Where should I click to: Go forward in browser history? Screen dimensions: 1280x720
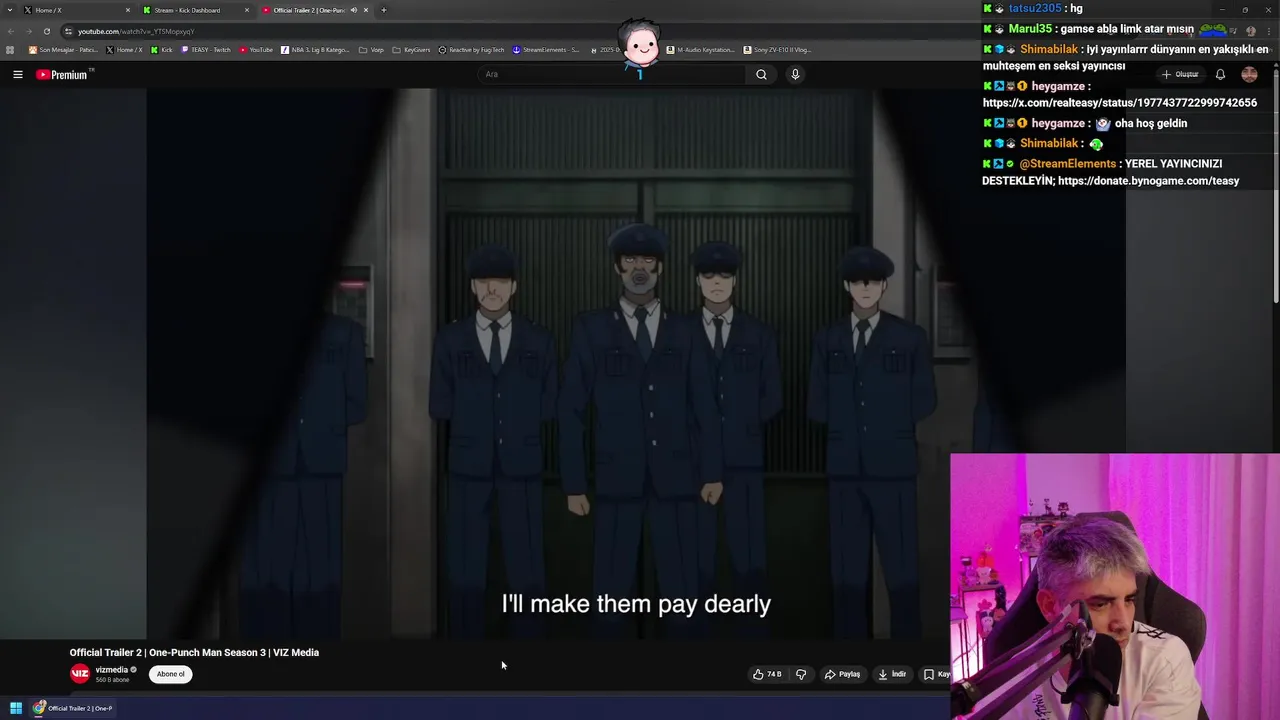pos(28,31)
